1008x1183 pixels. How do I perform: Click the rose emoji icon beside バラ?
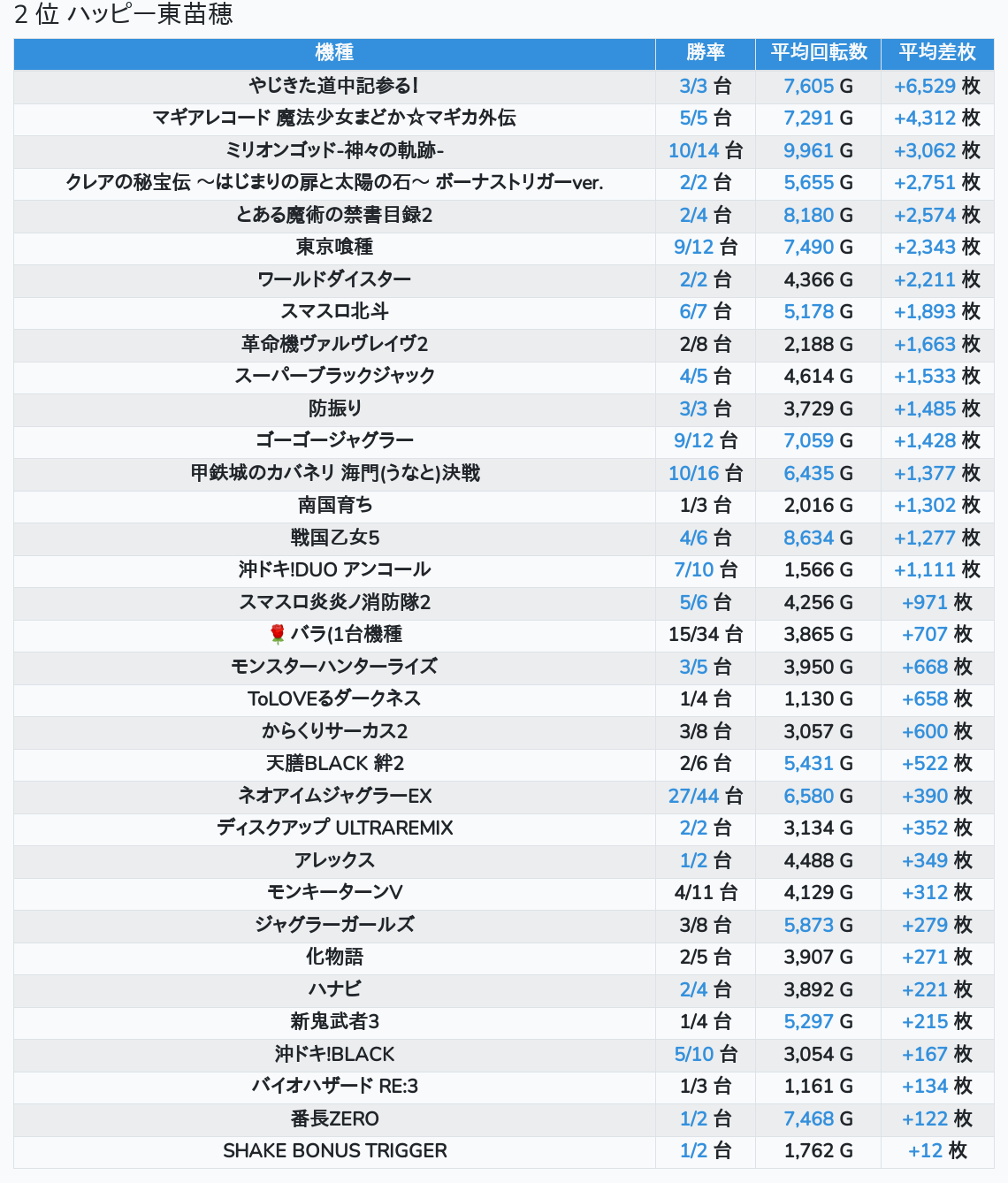tap(278, 634)
